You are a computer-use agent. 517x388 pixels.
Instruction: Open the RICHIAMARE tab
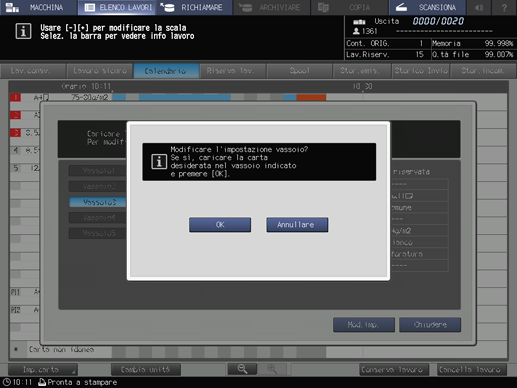pyautogui.click(x=194, y=7)
